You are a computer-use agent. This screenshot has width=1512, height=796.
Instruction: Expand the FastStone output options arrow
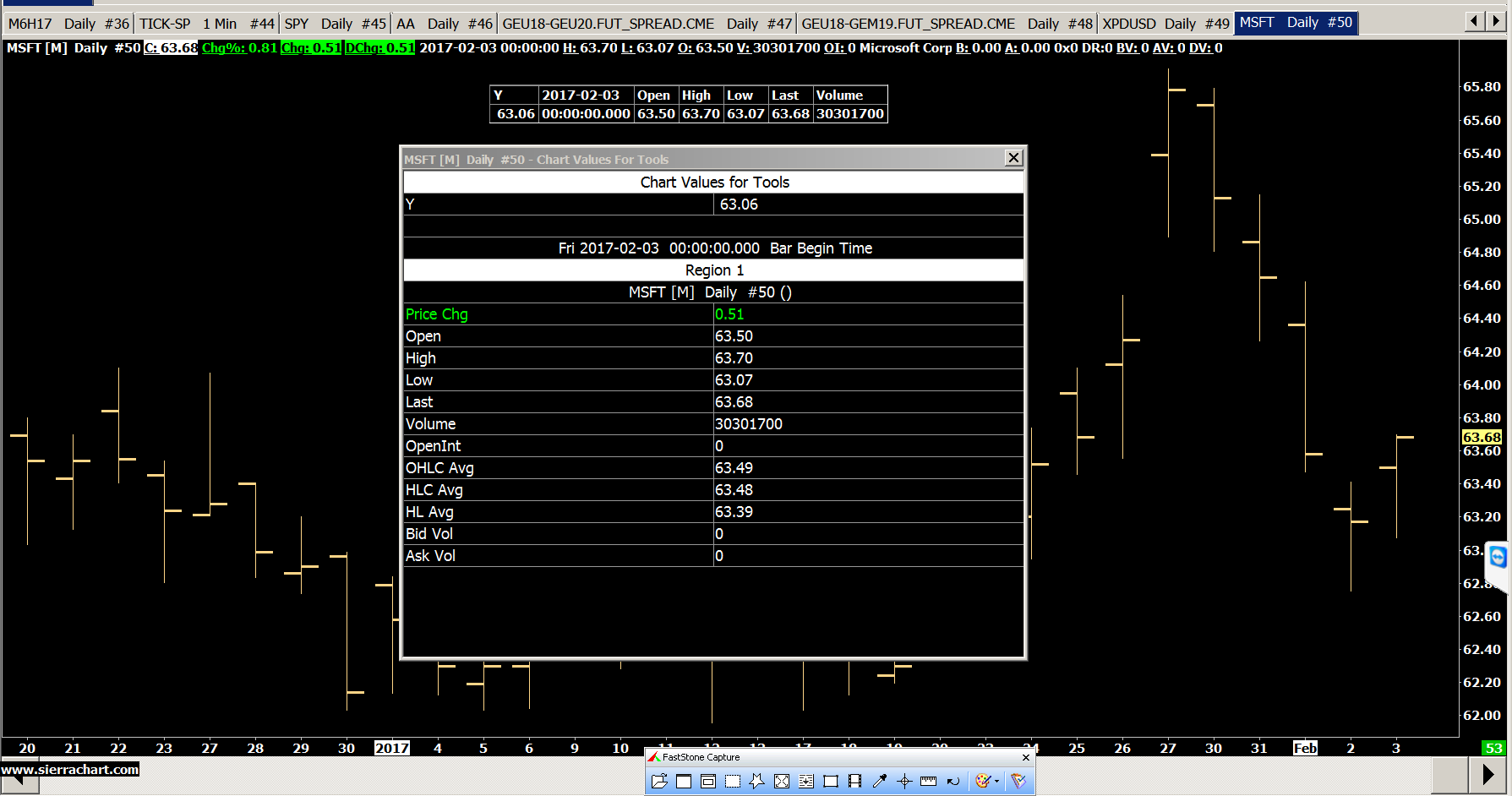point(997,781)
